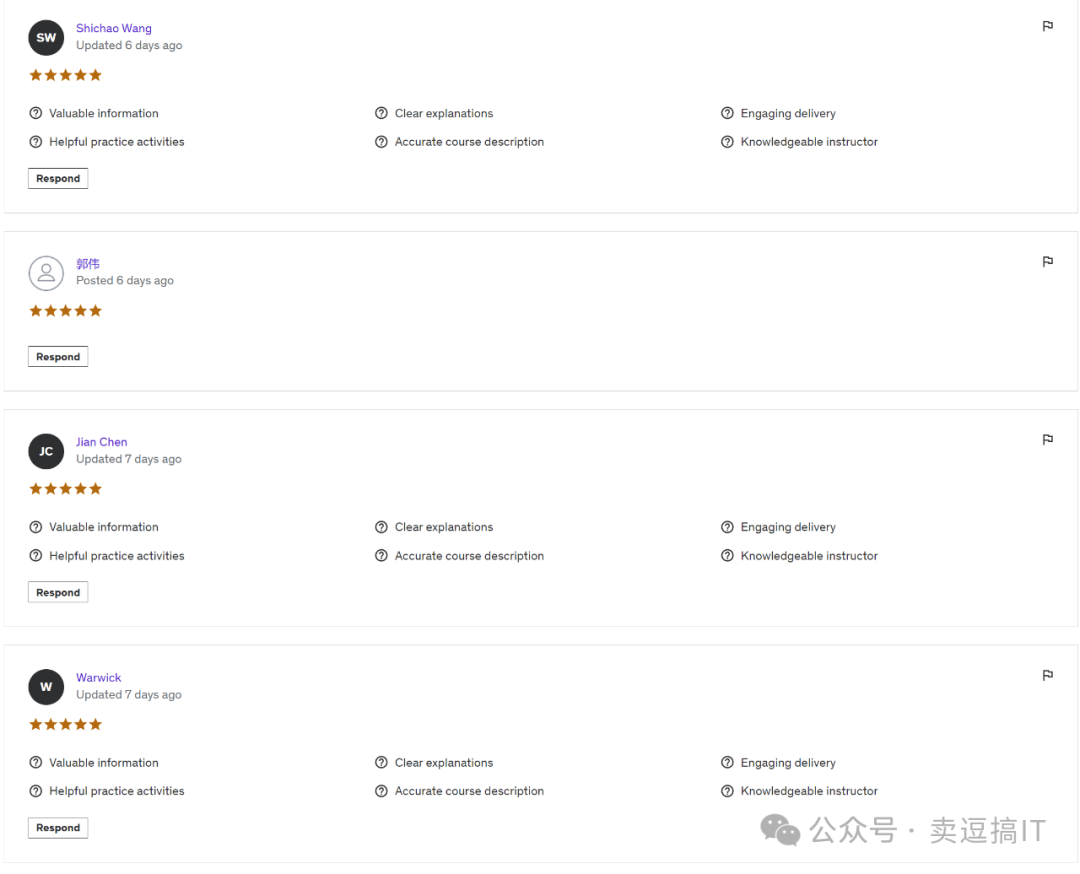
Task: Click 'Valuable information' in Jian Chen's review
Action: 103,527
